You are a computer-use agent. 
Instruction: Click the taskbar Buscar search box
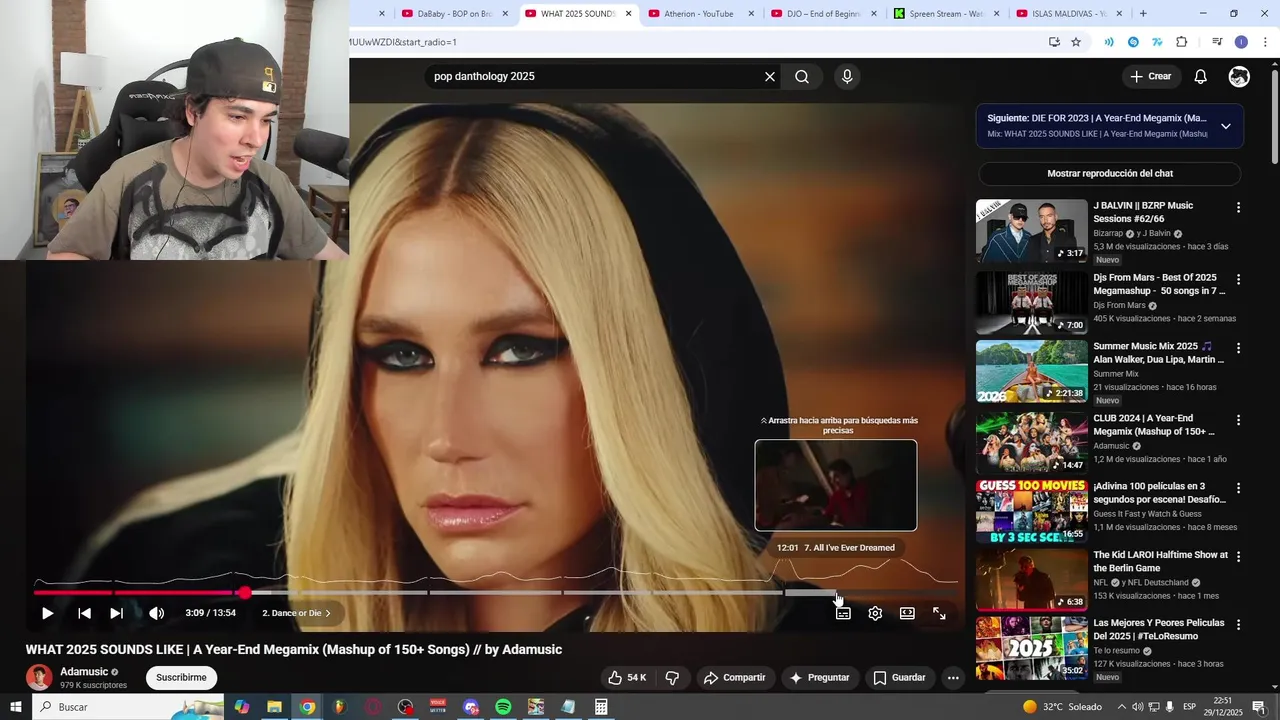[127, 707]
